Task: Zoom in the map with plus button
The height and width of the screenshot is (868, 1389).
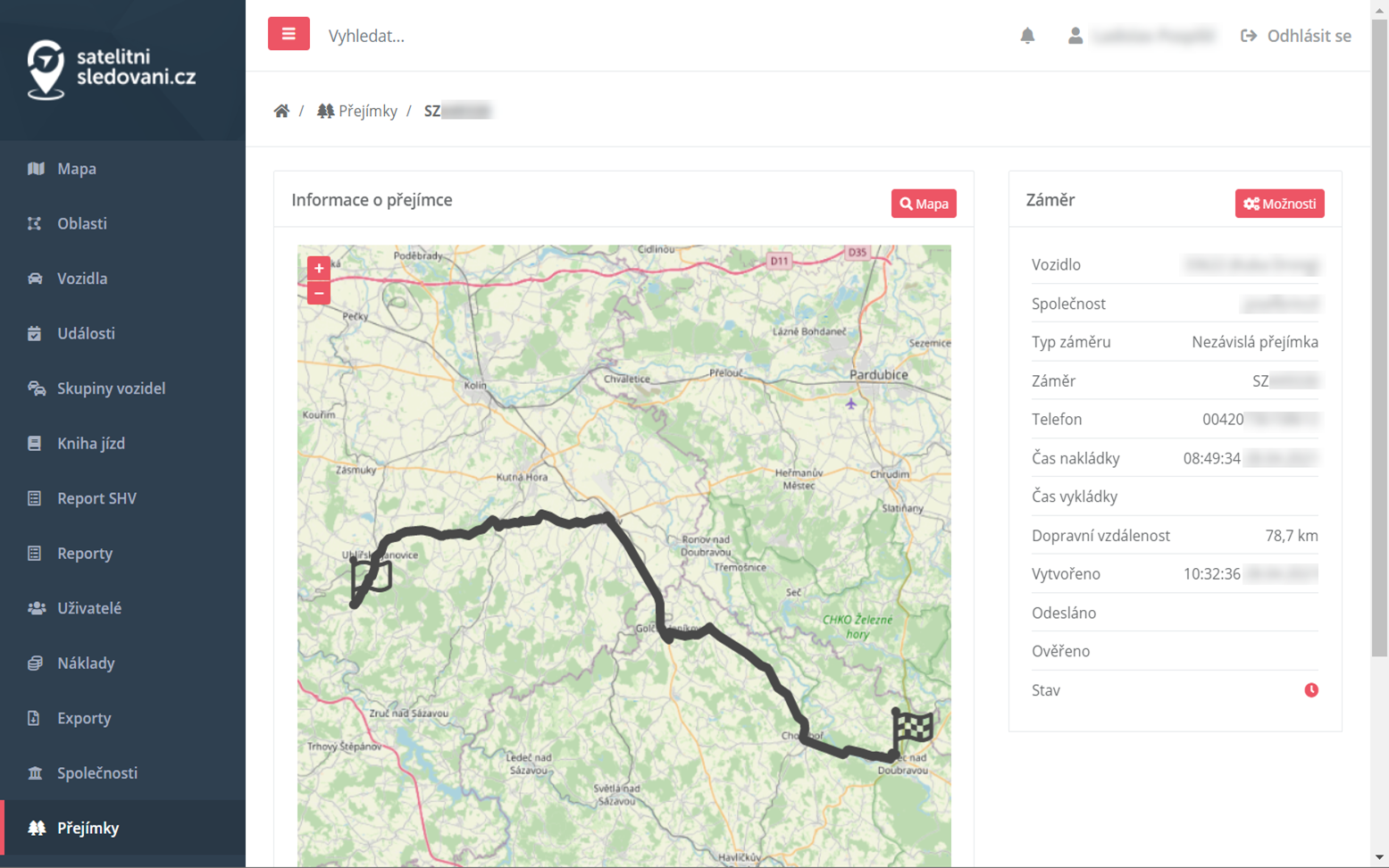Action: coord(319,268)
